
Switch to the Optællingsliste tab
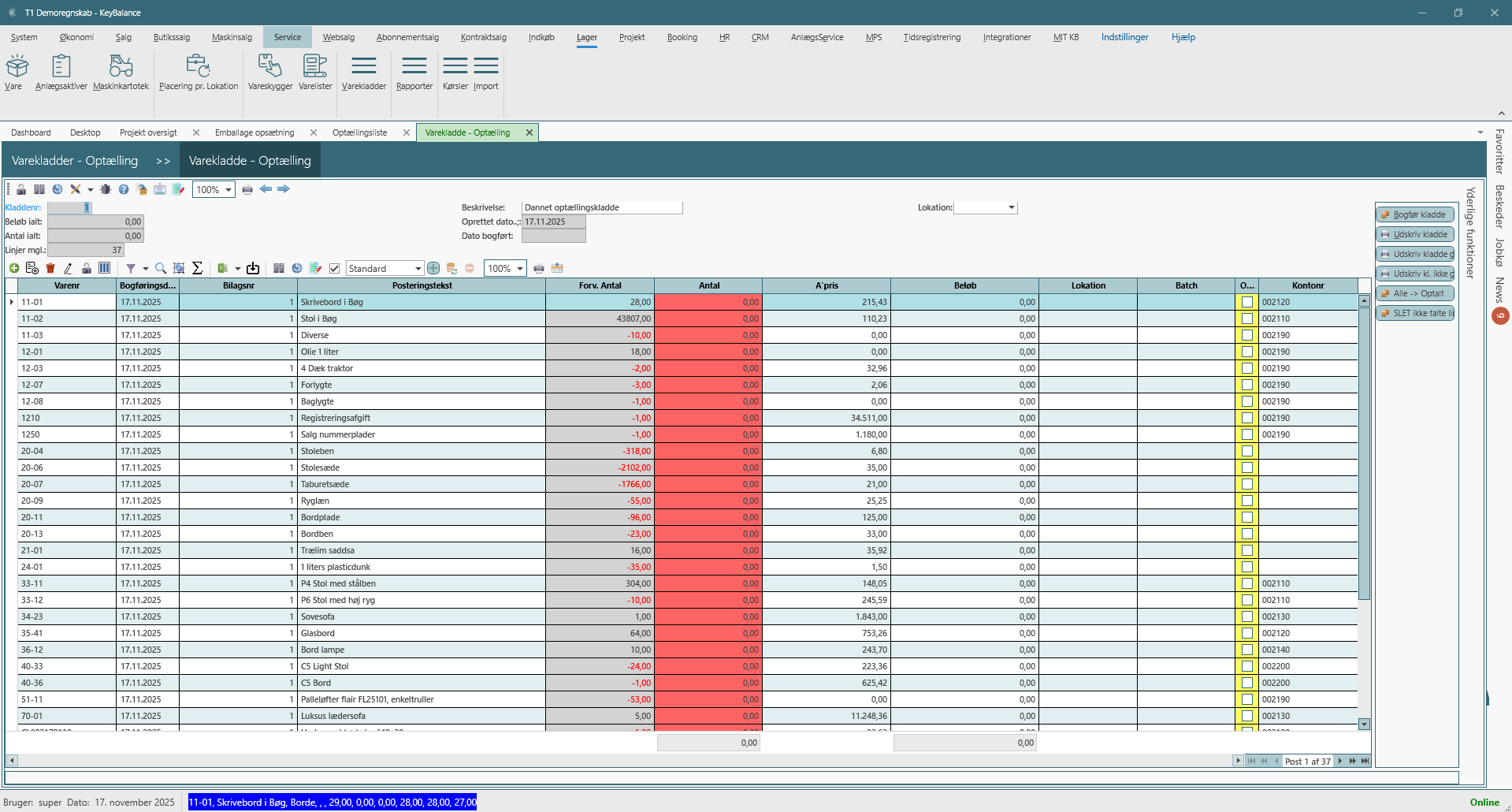click(x=359, y=132)
